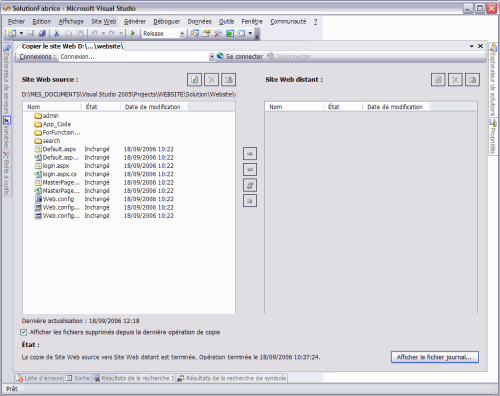500x396 pixels.
Task: Click the Se connecter globe icon
Action: 220,56
